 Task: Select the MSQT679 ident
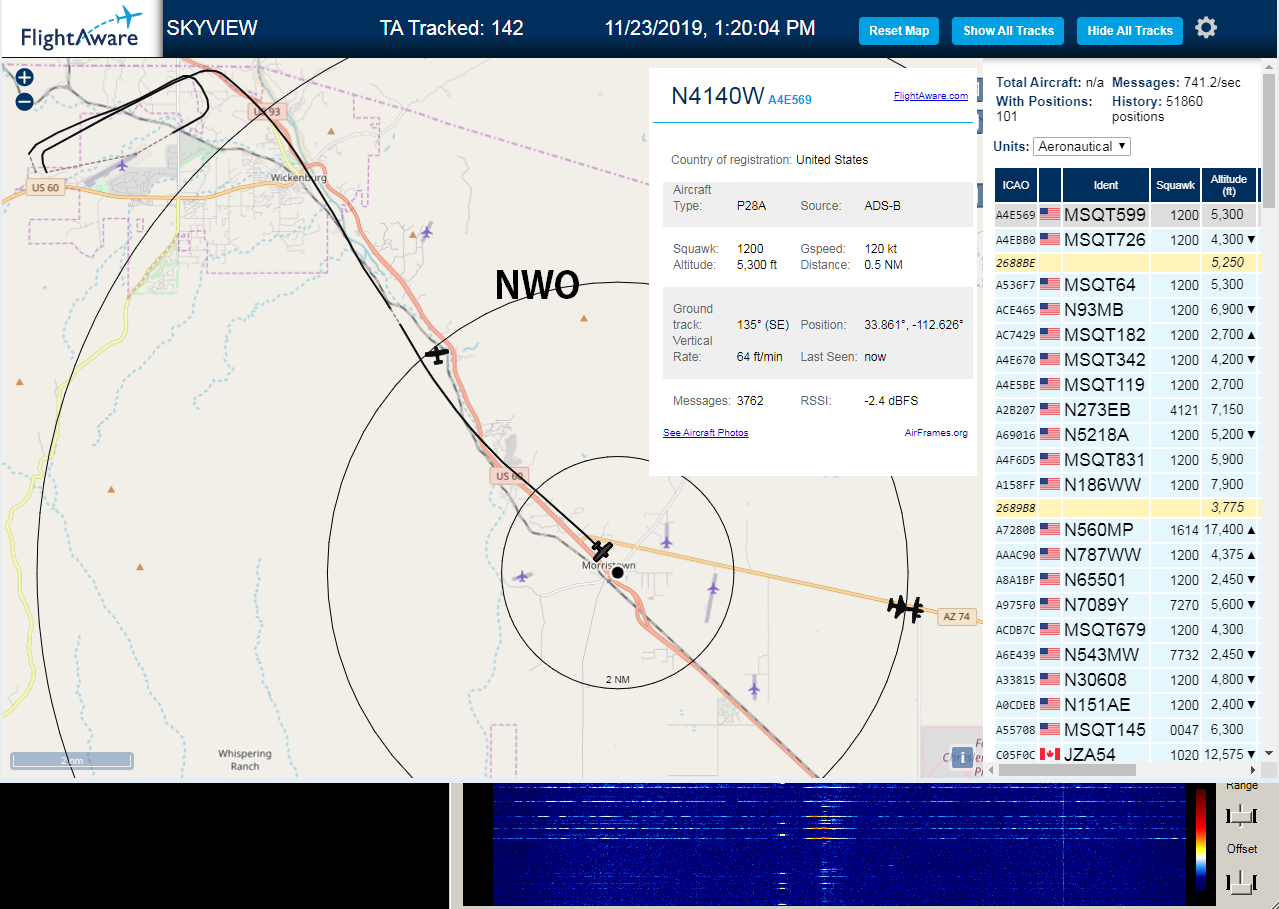pyautogui.click(x=1105, y=630)
